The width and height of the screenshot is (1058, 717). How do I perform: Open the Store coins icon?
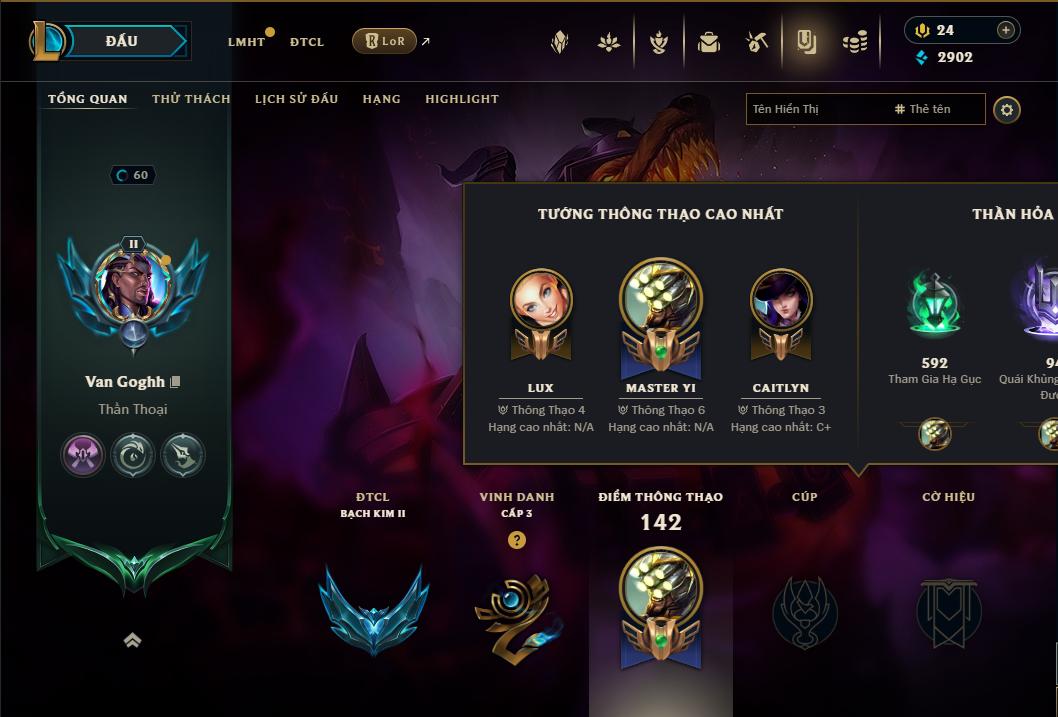[x=855, y=42]
